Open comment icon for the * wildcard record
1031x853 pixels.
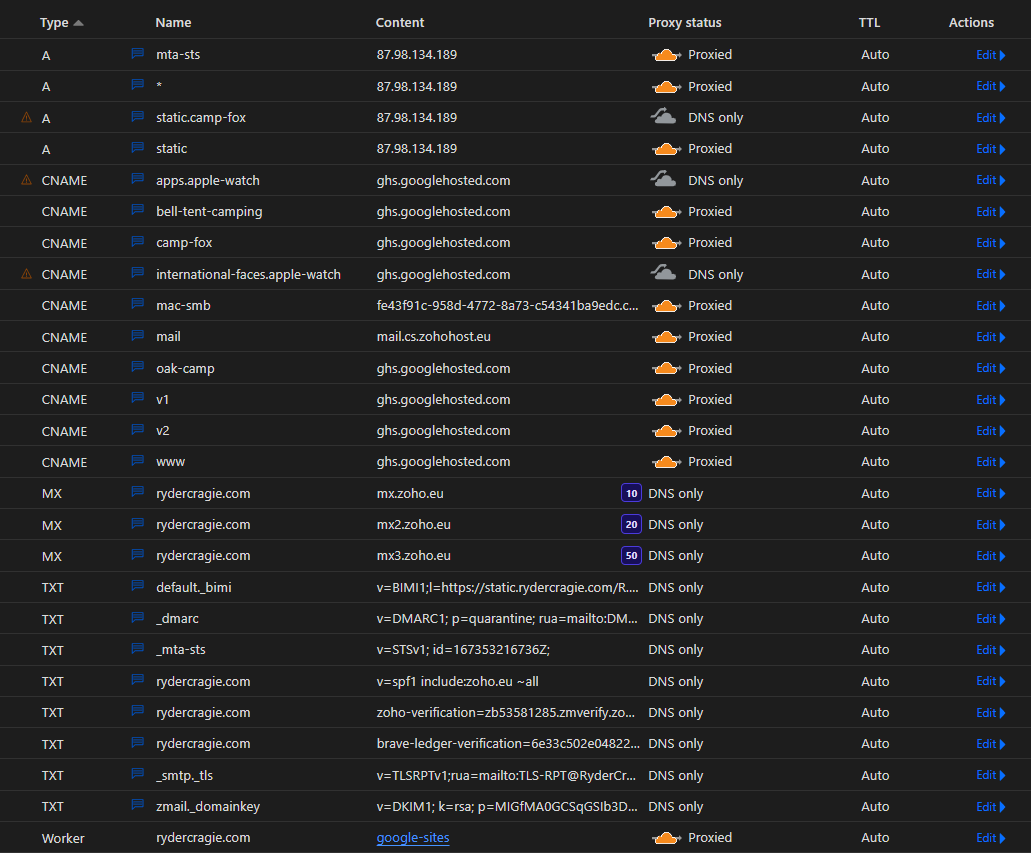137,85
